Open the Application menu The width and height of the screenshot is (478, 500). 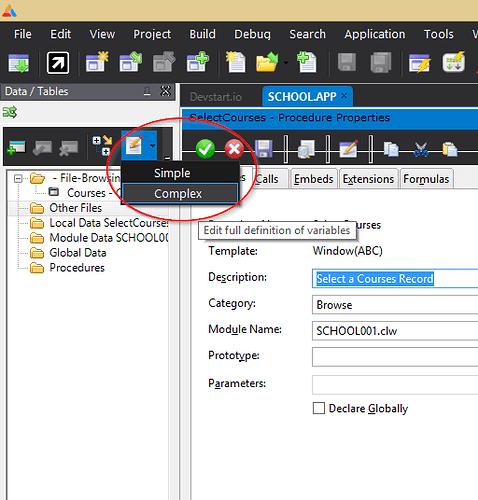click(375, 34)
